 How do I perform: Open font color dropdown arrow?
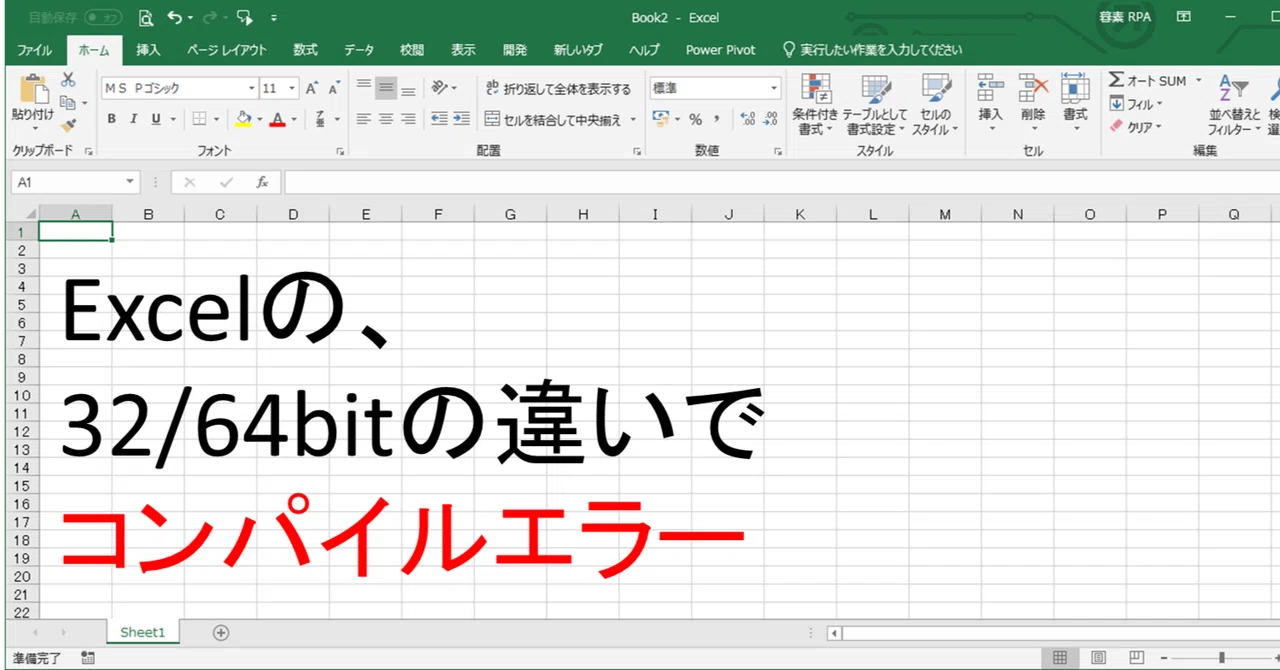tap(293, 119)
